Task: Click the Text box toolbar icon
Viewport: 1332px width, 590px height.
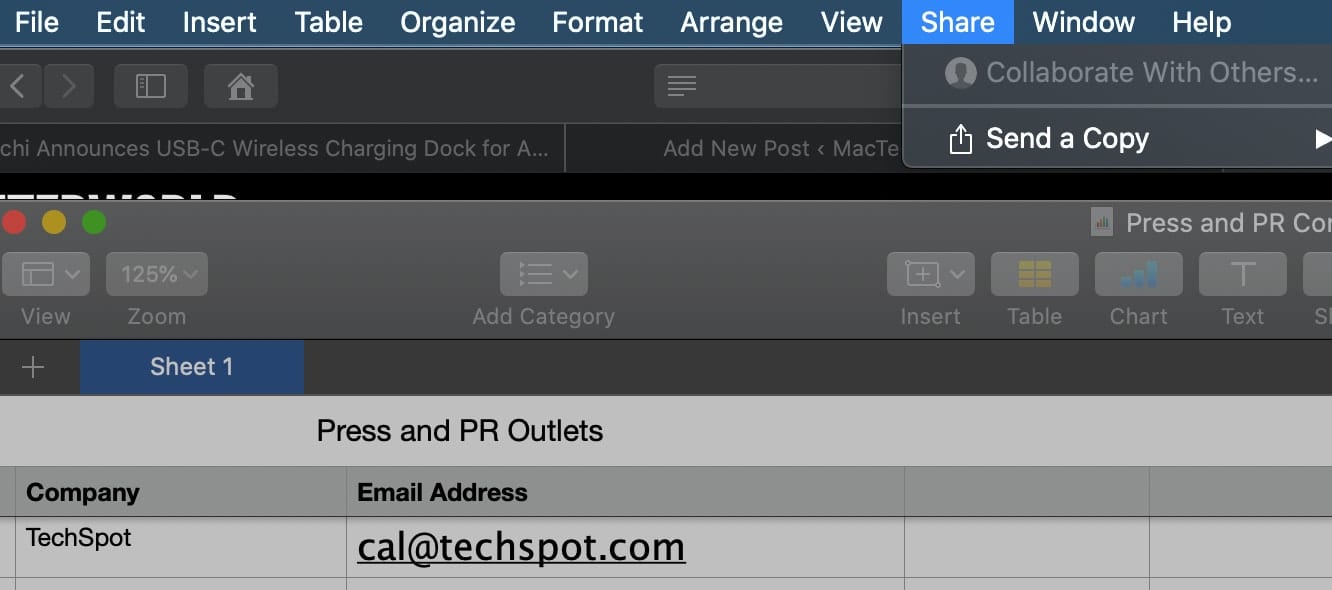Action: coord(1242,274)
